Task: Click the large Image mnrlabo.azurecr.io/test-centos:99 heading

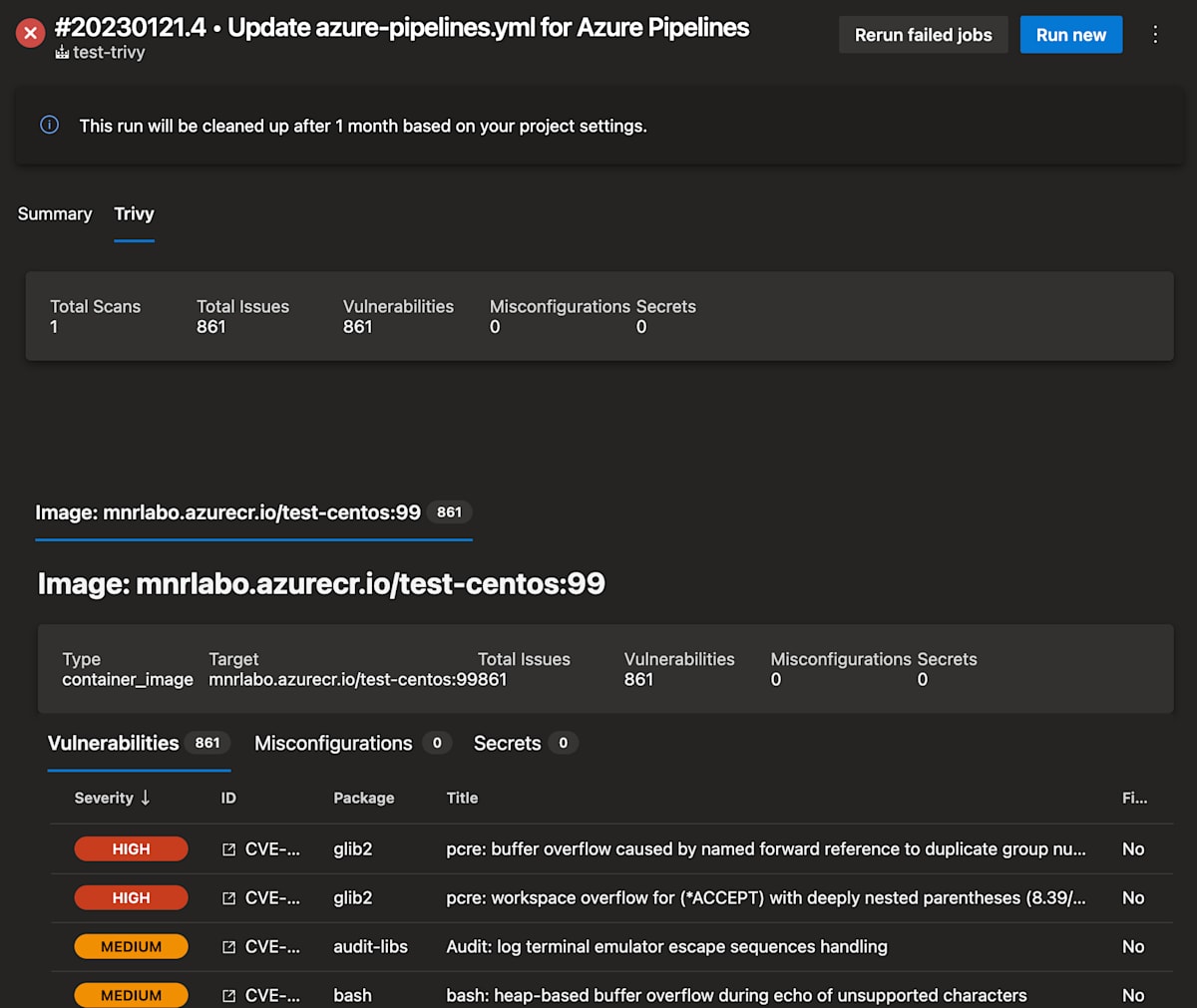Action: point(321,583)
